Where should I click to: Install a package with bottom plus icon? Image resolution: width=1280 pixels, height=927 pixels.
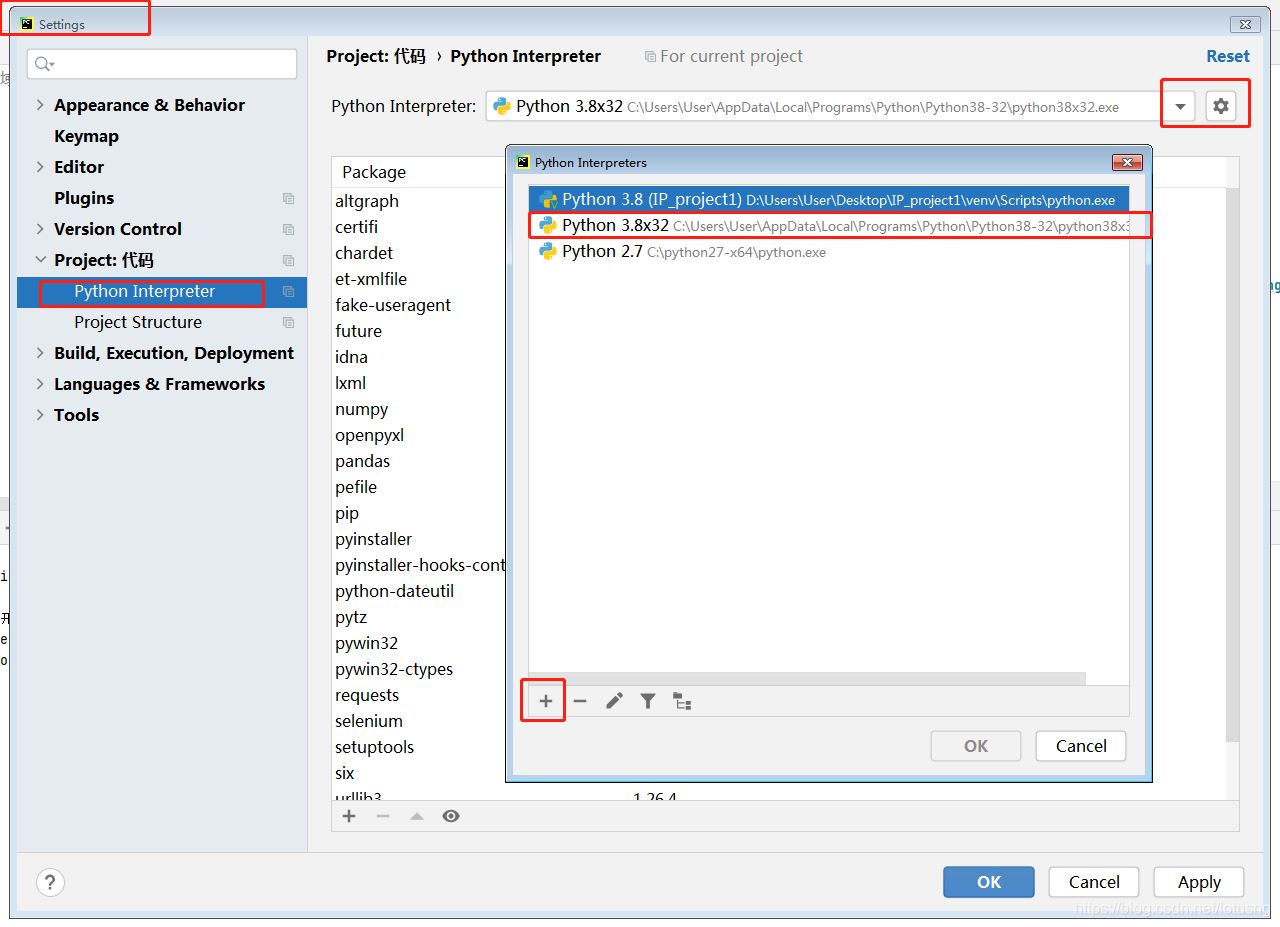(x=349, y=816)
